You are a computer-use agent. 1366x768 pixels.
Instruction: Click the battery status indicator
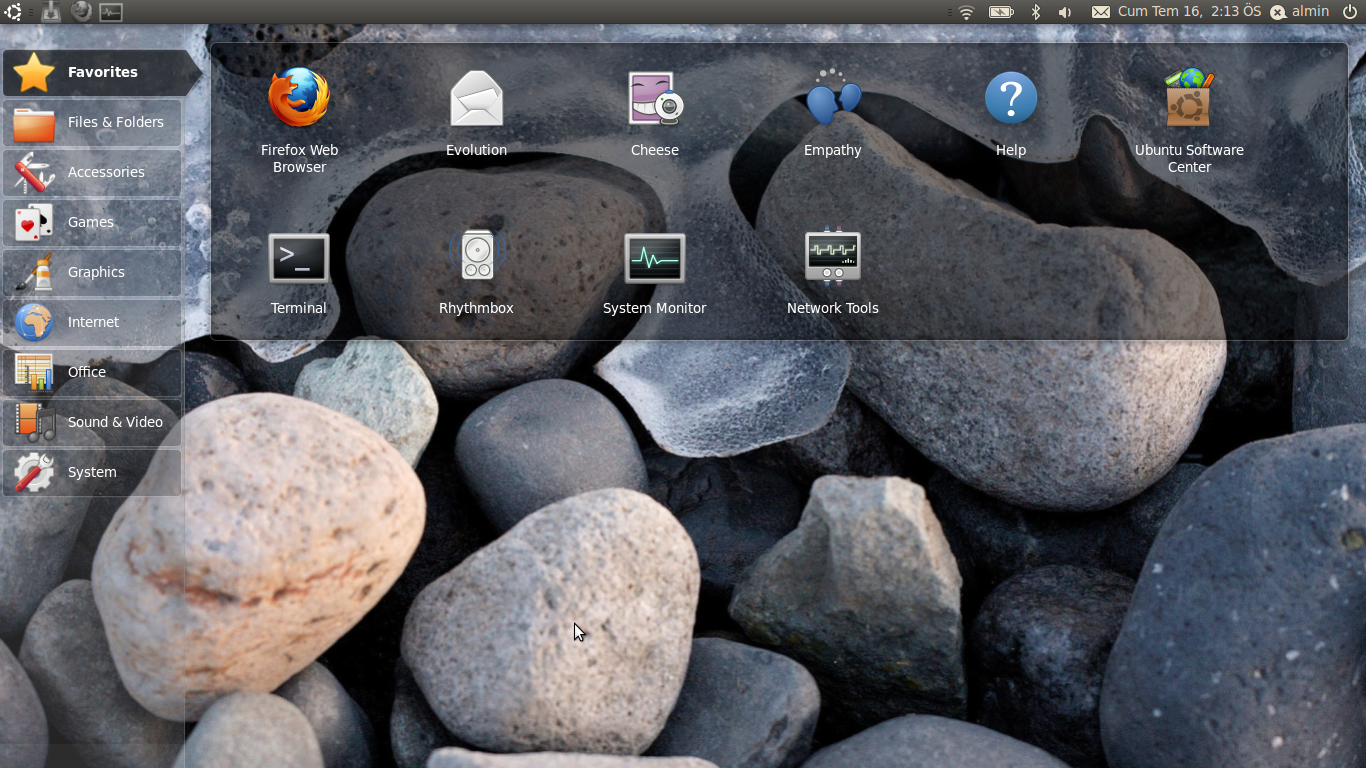click(x=1001, y=12)
